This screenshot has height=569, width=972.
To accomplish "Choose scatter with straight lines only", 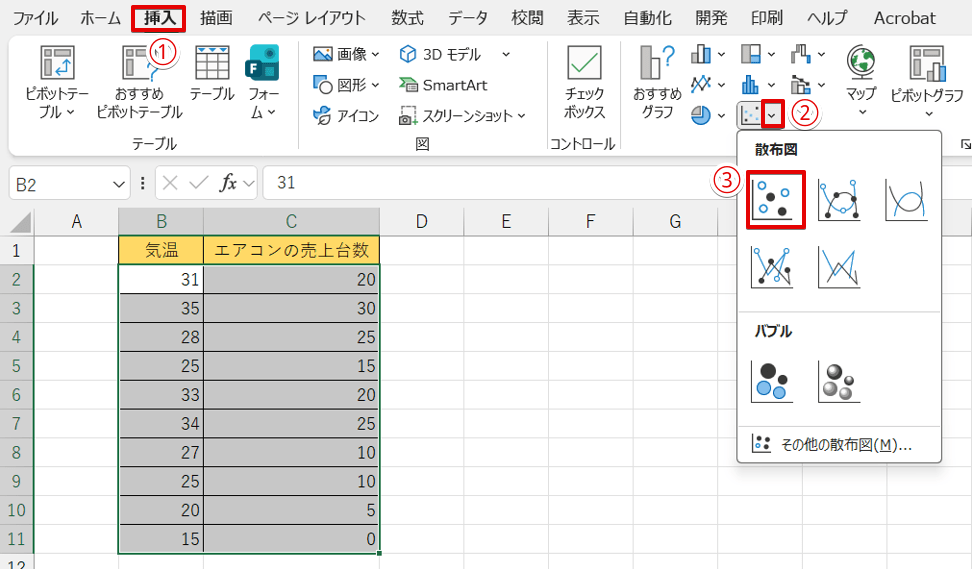I will (839, 267).
